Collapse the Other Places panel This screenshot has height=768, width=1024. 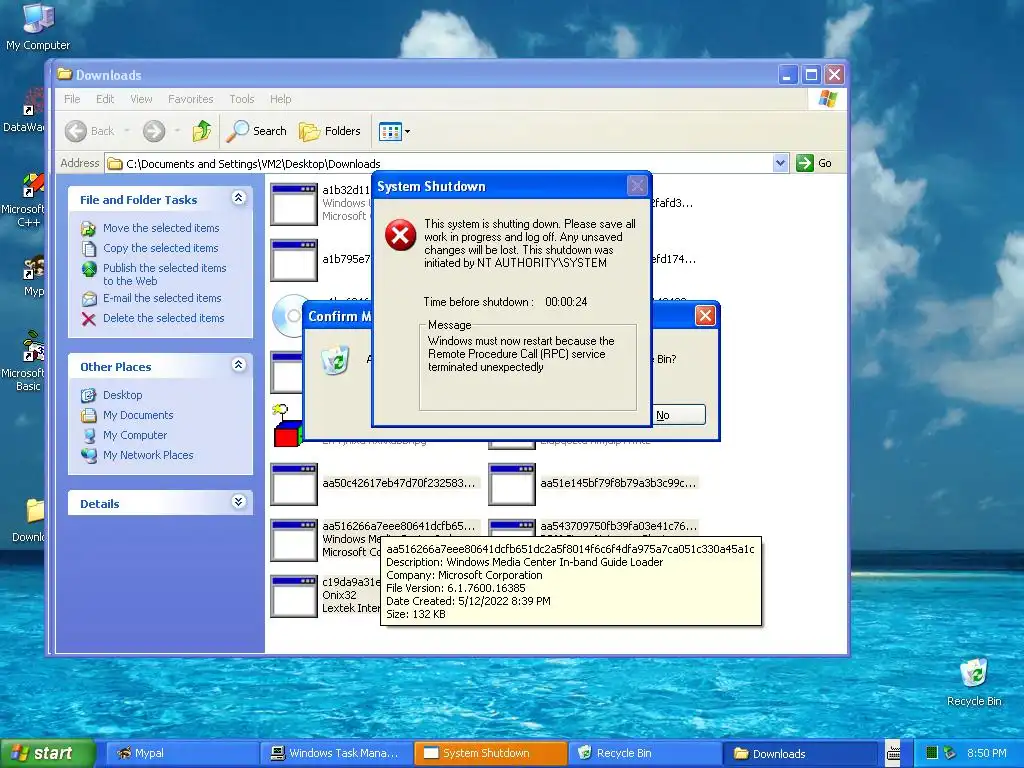pyautogui.click(x=238, y=365)
